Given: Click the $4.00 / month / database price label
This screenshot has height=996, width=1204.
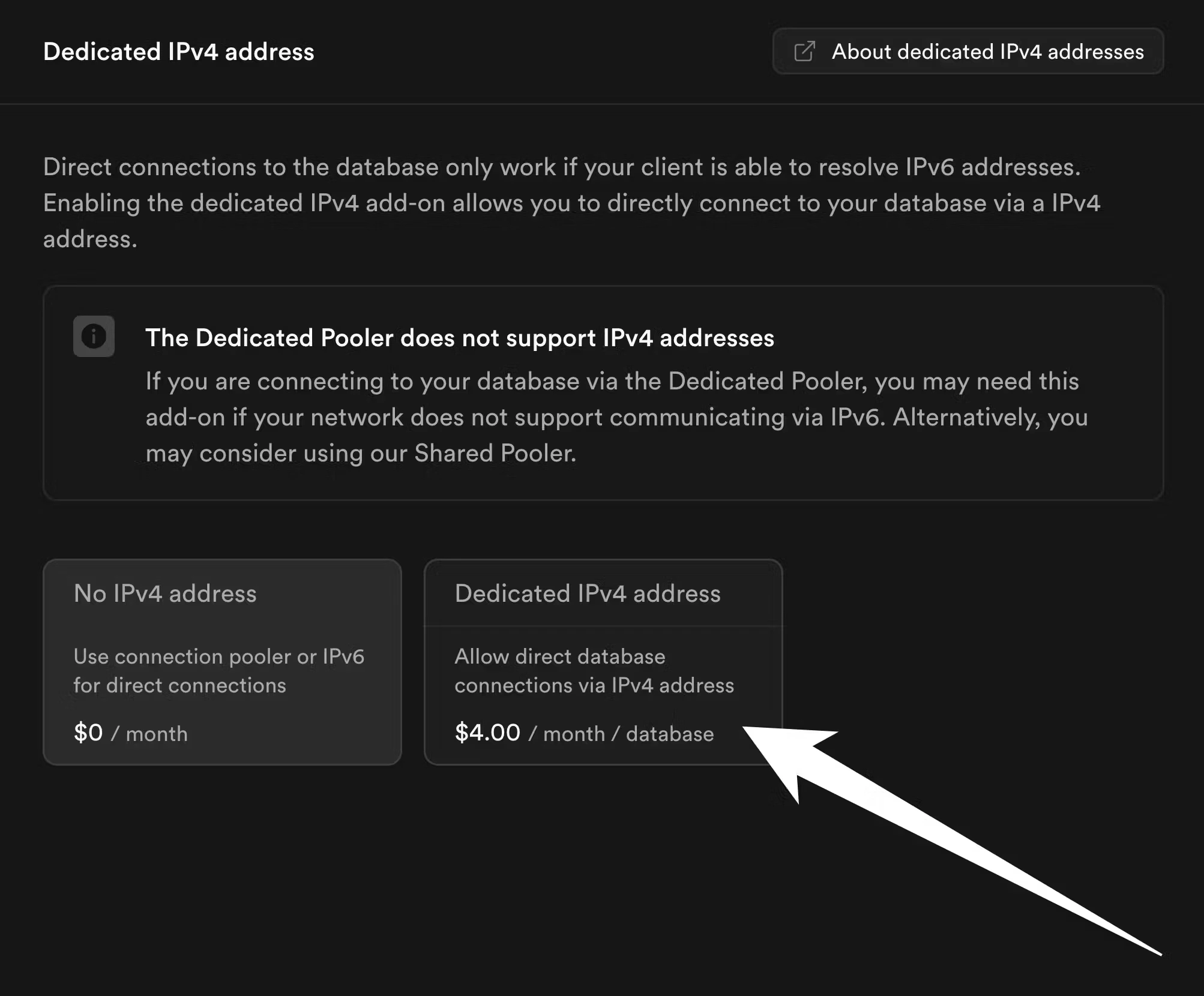Looking at the screenshot, I should coord(583,733).
